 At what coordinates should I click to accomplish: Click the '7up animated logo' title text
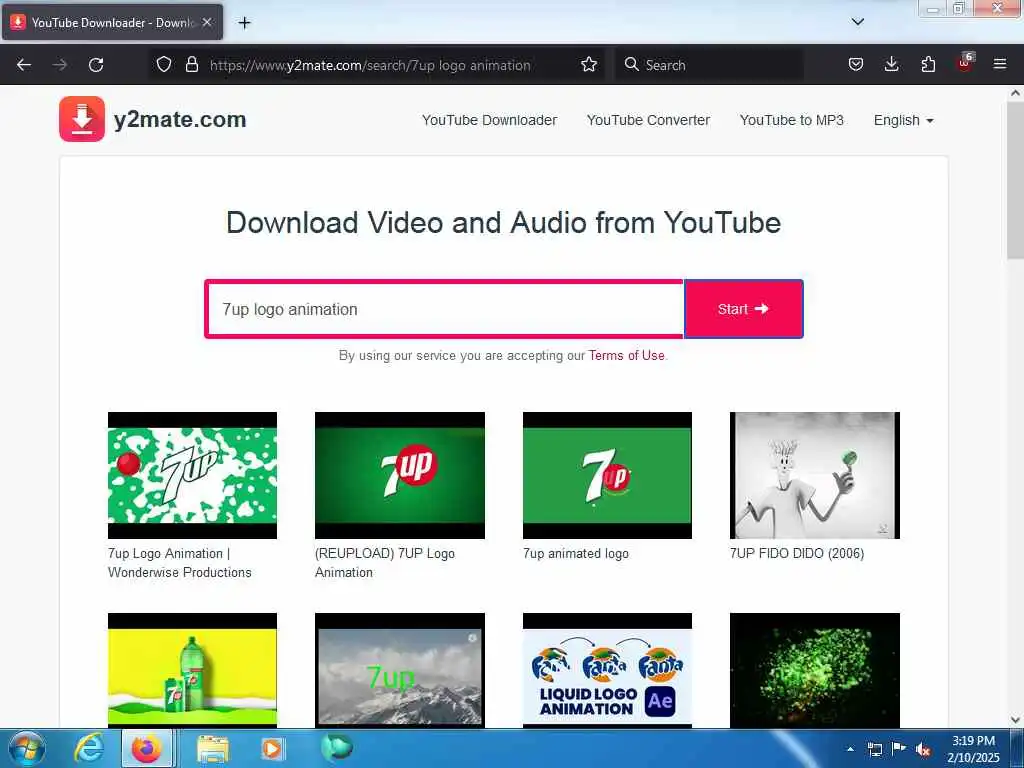pos(575,554)
